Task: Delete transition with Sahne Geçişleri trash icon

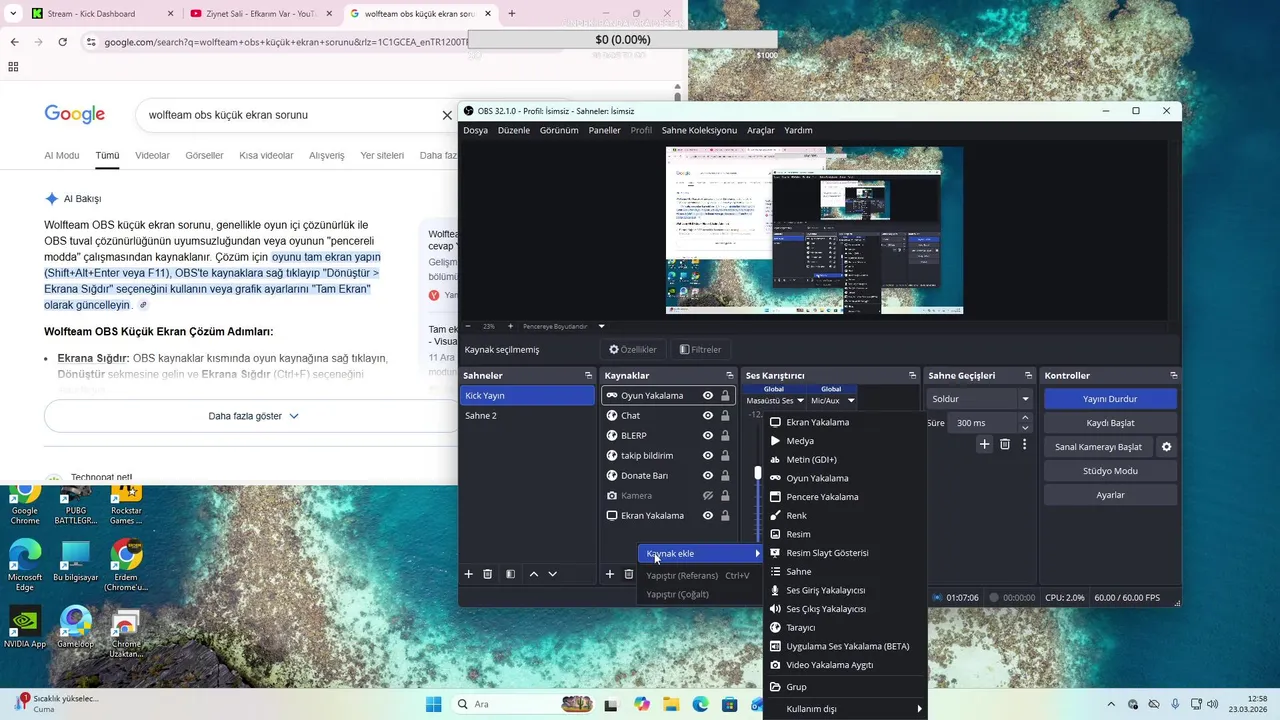Action: point(1005,444)
